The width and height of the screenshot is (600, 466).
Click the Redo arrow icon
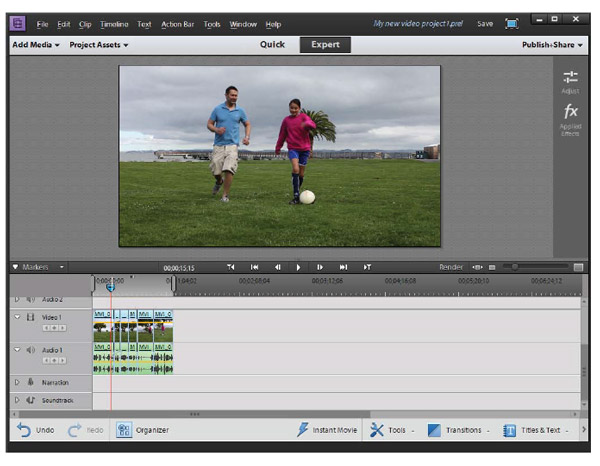pyautogui.click(x=74, y=430)
